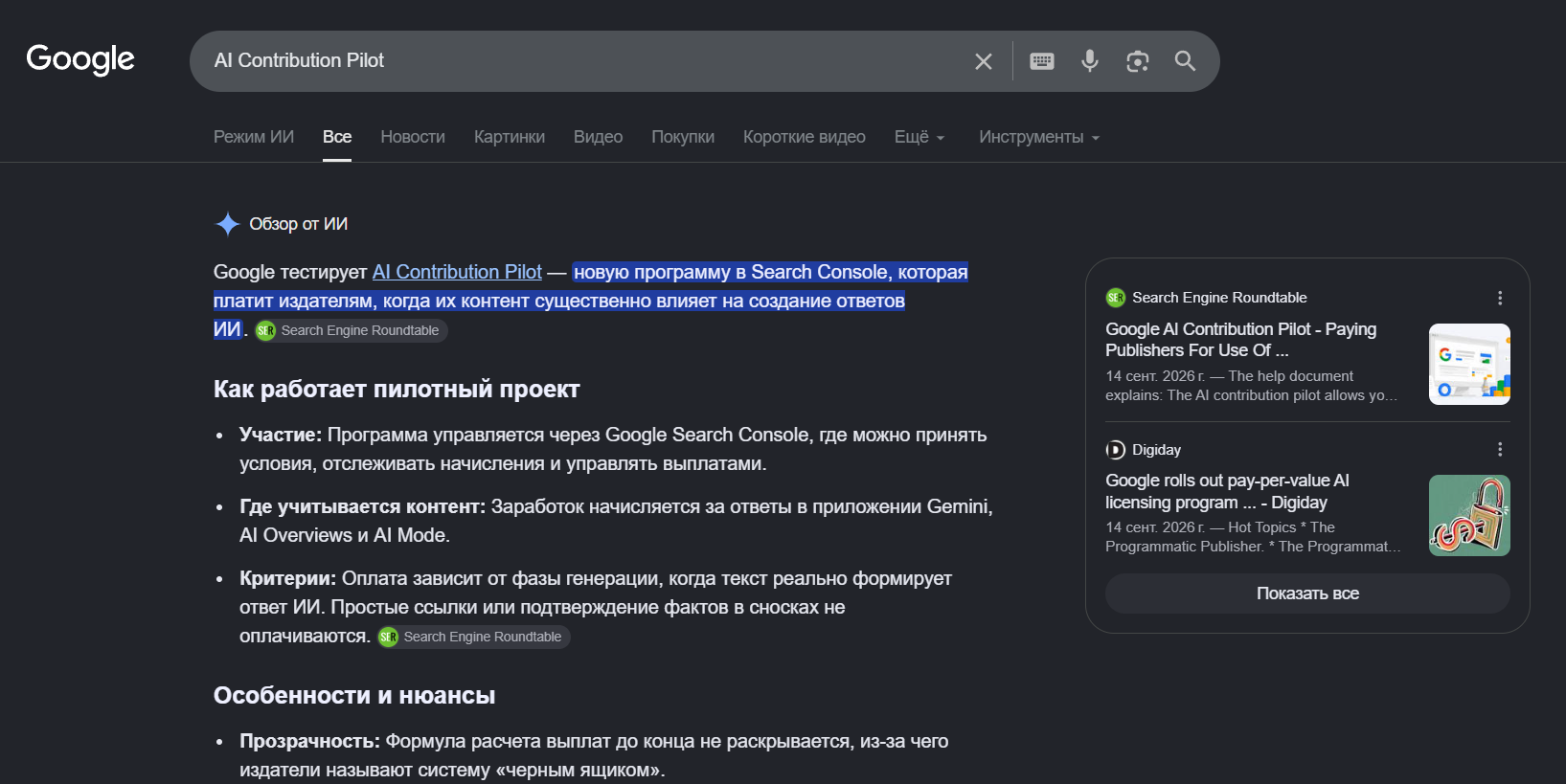The height and width of the screenshot is (784, 1566).
Task: Open the Google rolls out pay-per-value AI licensing article
Action: (1227, 491)
